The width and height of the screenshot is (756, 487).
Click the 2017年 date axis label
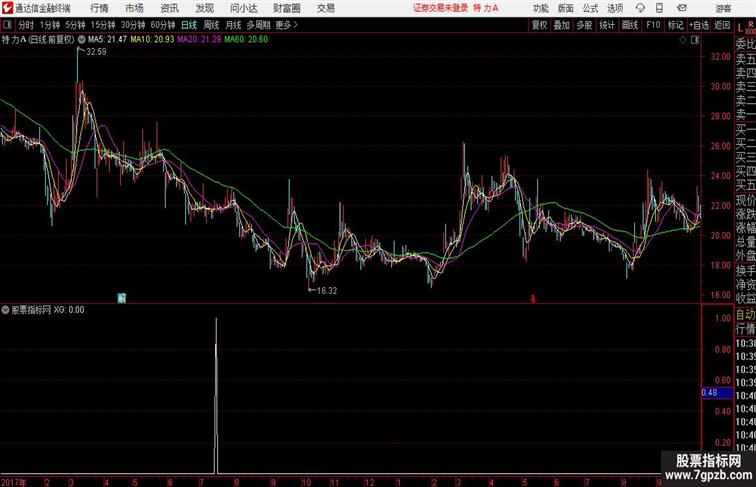[x=14, y=482]
